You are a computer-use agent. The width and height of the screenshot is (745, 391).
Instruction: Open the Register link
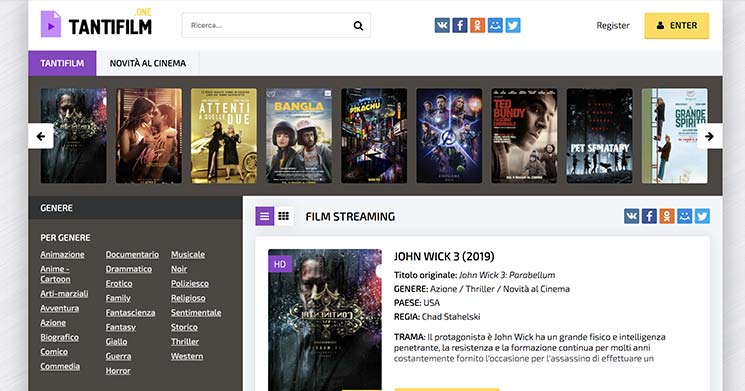point(613,26)
